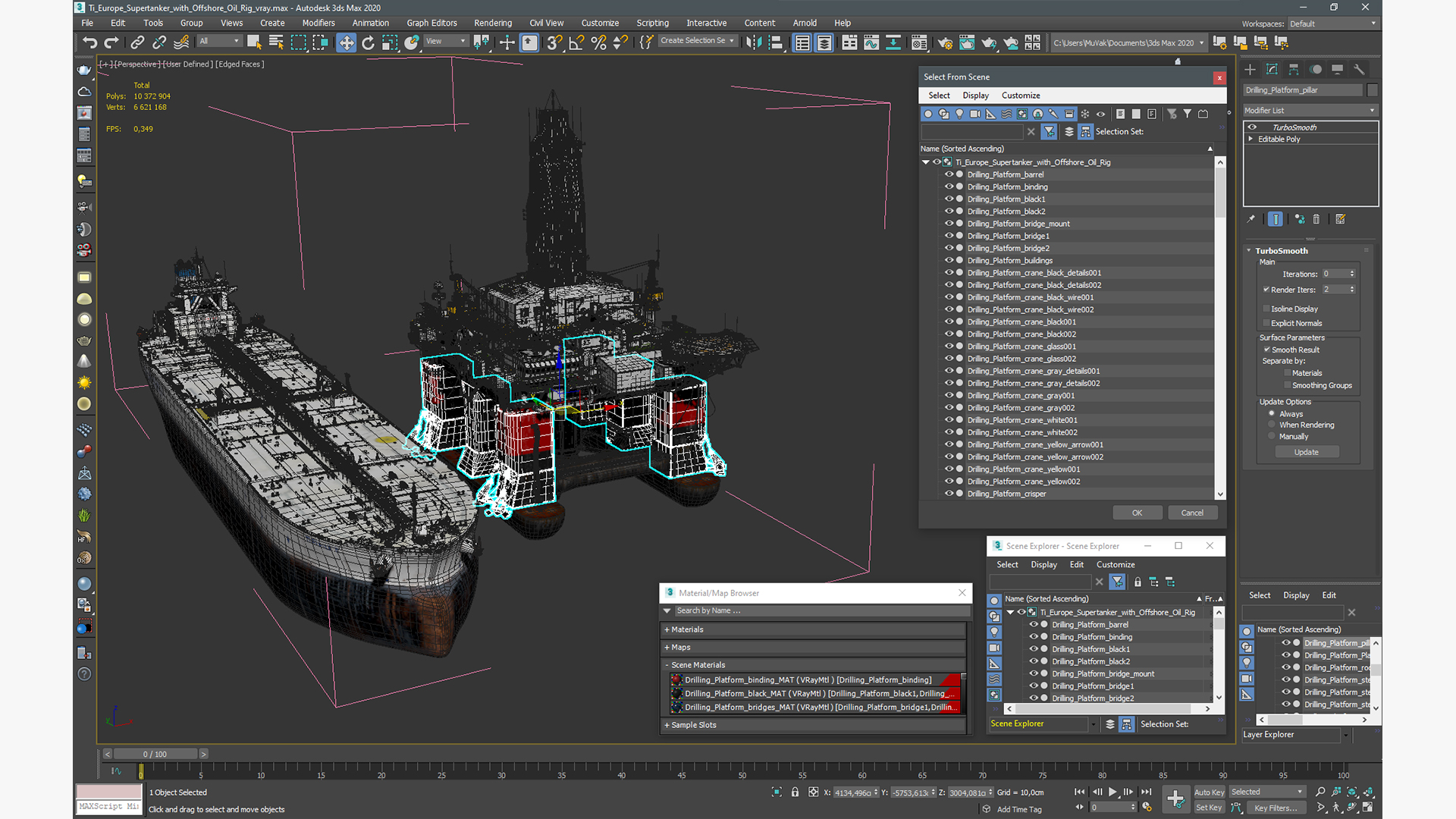This screenshot has width=1456, height=819.
Task: Click the Redo arrow in the main toolbar
Action: 111,42
